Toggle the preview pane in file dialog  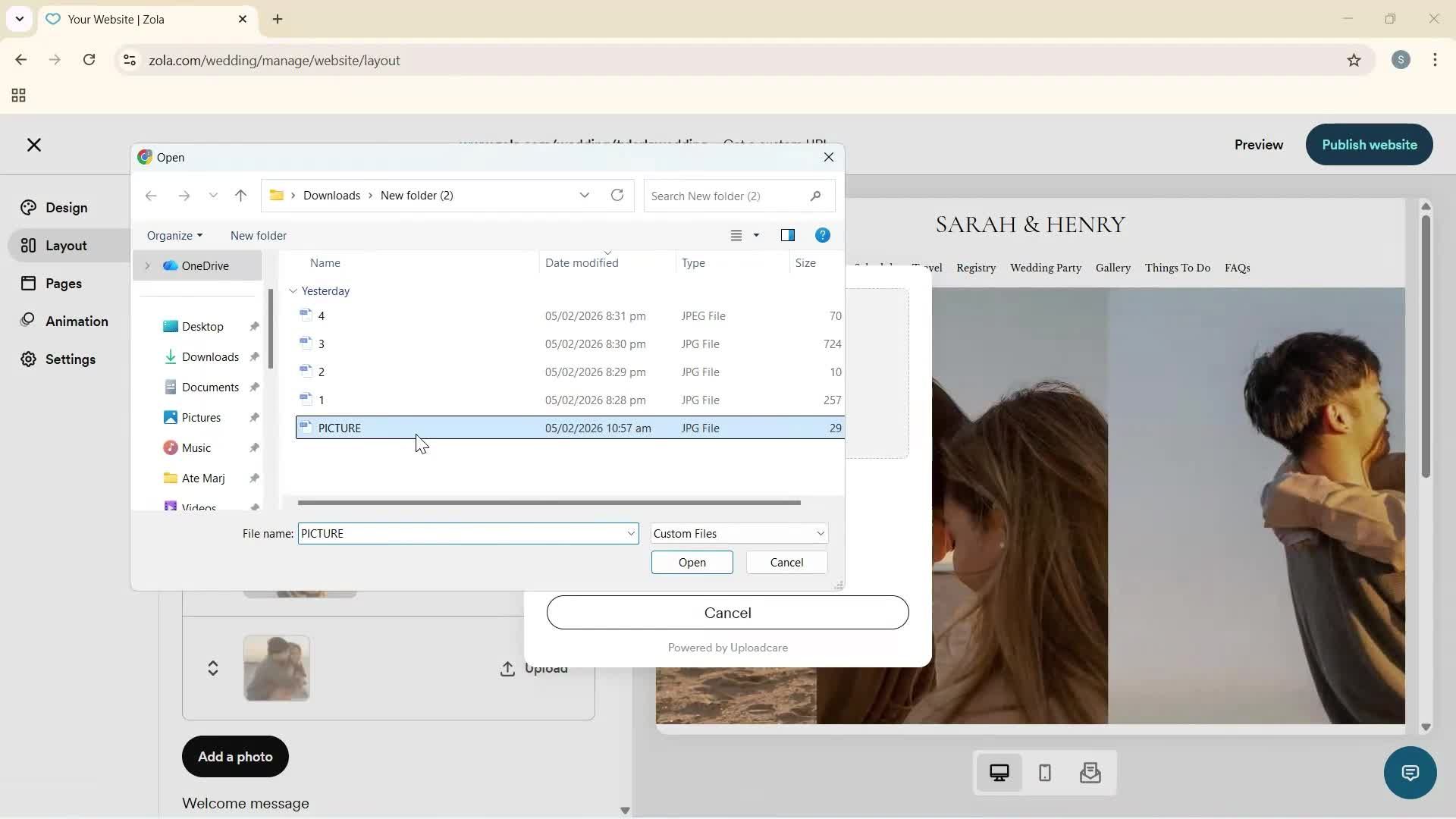[788, 235]
